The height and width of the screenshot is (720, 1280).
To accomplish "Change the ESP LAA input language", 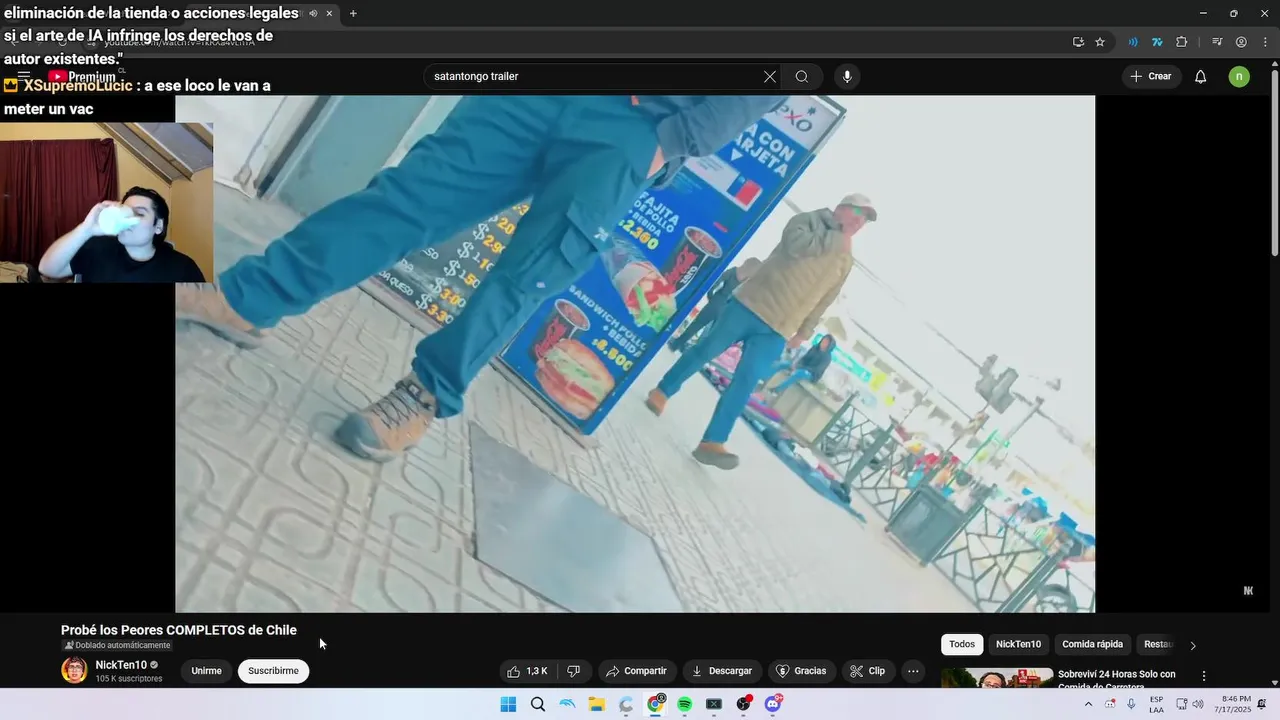I will [1156, 704].
